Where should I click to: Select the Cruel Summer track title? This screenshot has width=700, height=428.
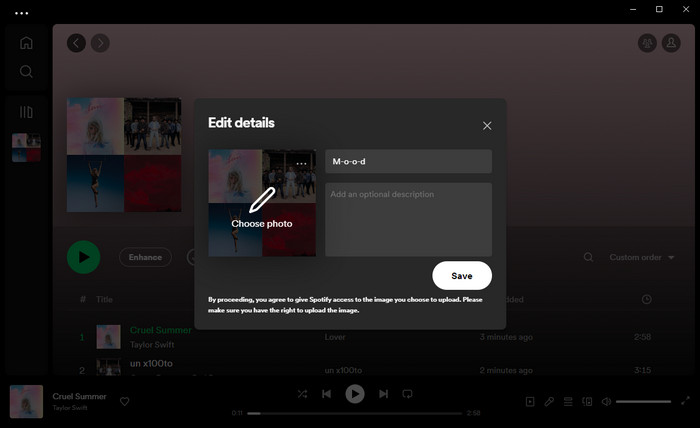[x=161, y=330]
